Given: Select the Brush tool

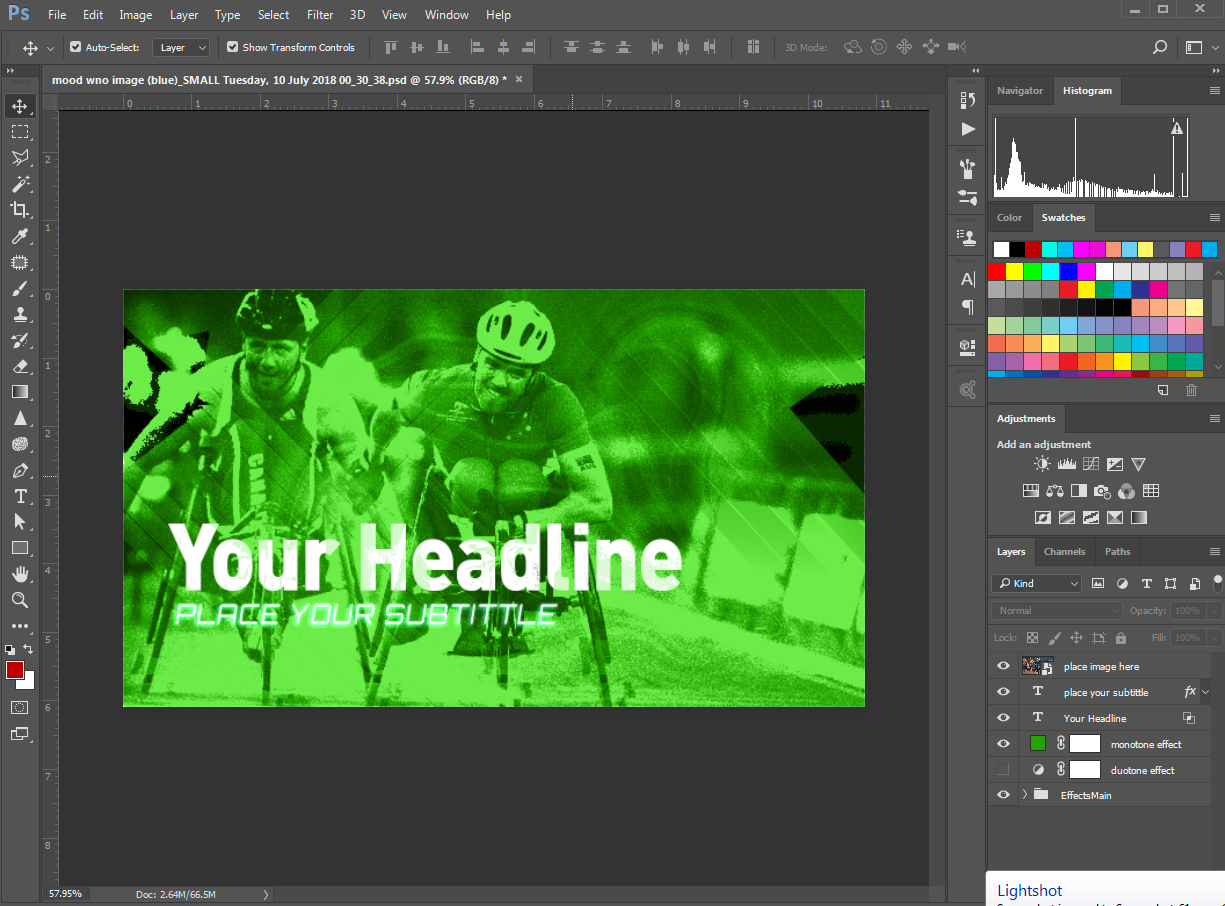Looking at the screenshot, I should pyautogui.click(x=20, y=289).
